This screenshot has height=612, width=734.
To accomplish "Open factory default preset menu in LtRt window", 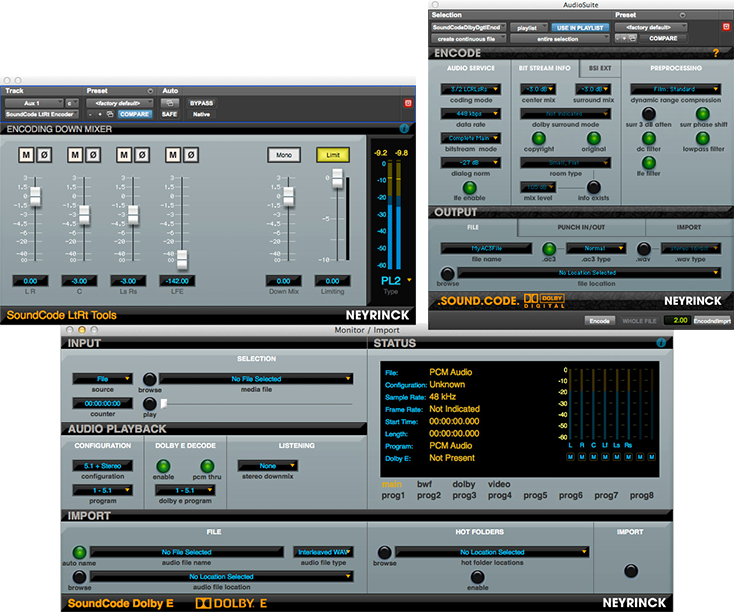I will [x=119, y=103].
